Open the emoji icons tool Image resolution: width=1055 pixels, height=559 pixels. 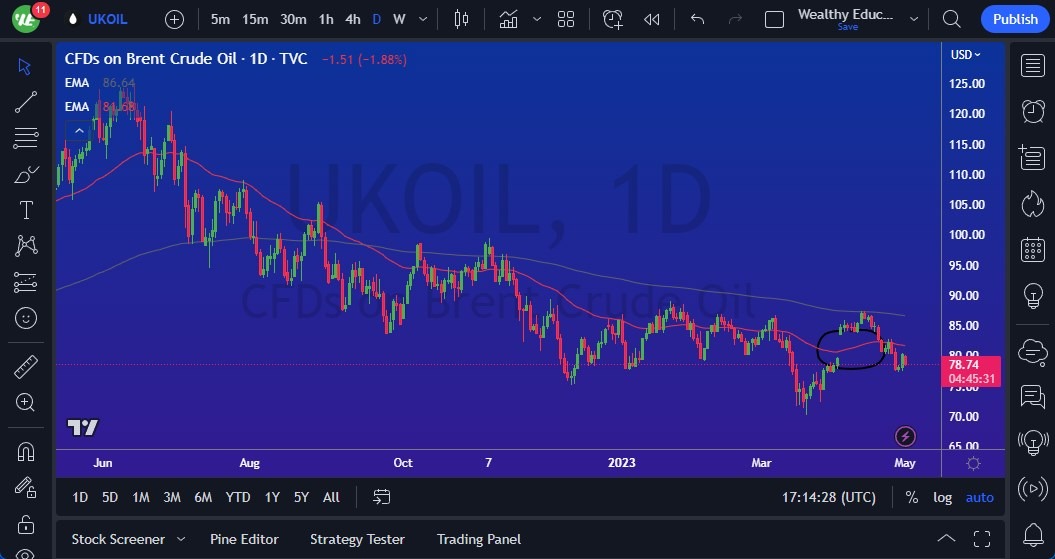click(26, 318)
